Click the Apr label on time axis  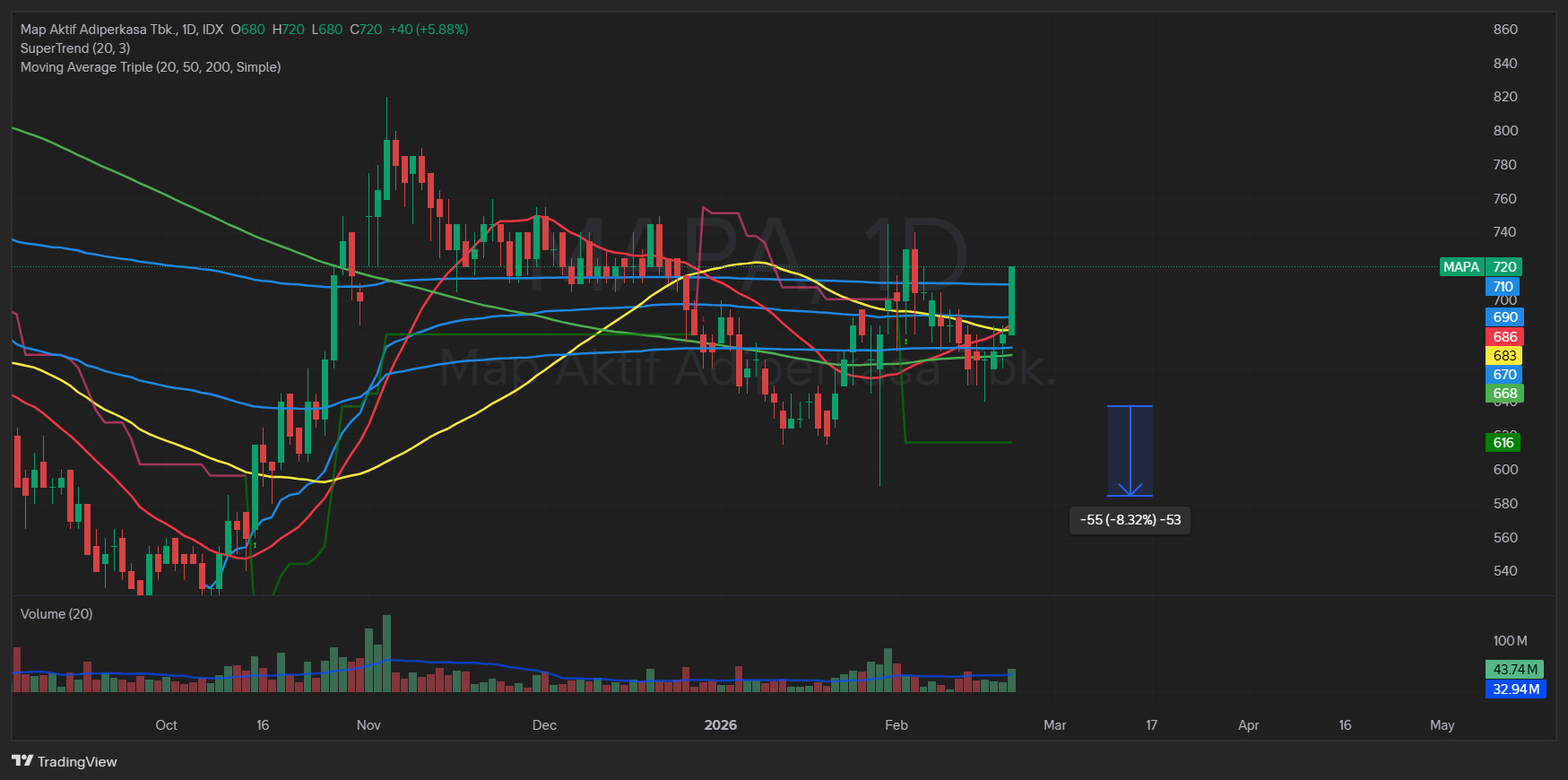pyautogui.click(x=1249, y=725)
